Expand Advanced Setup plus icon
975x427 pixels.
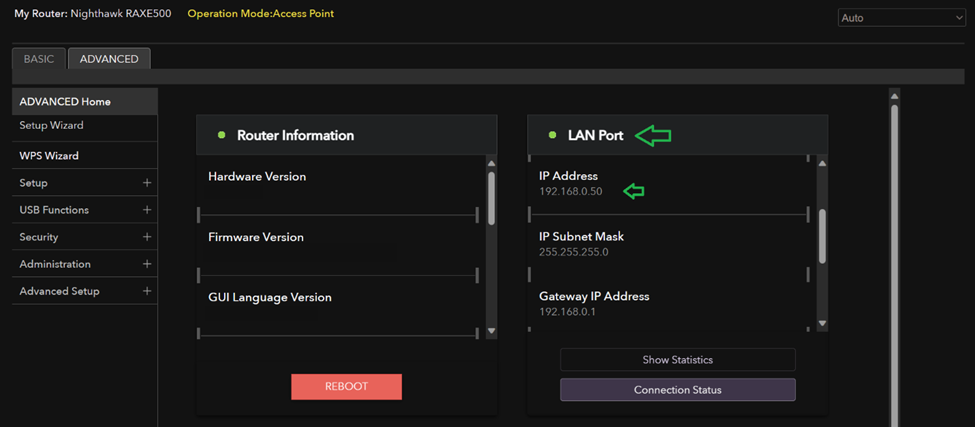click(x=147, y=291)
